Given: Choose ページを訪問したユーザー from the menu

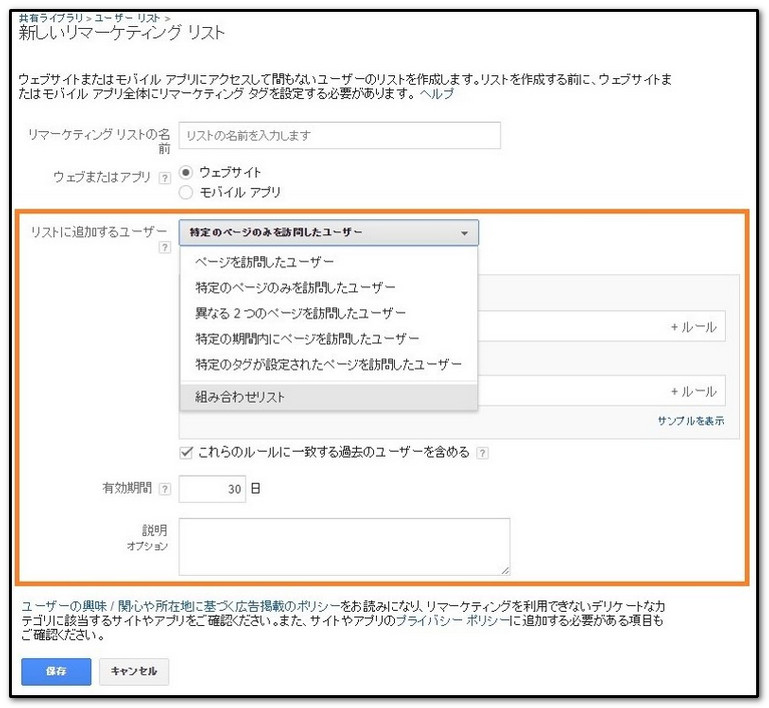Looking at the screenshot, I should 329,262.
